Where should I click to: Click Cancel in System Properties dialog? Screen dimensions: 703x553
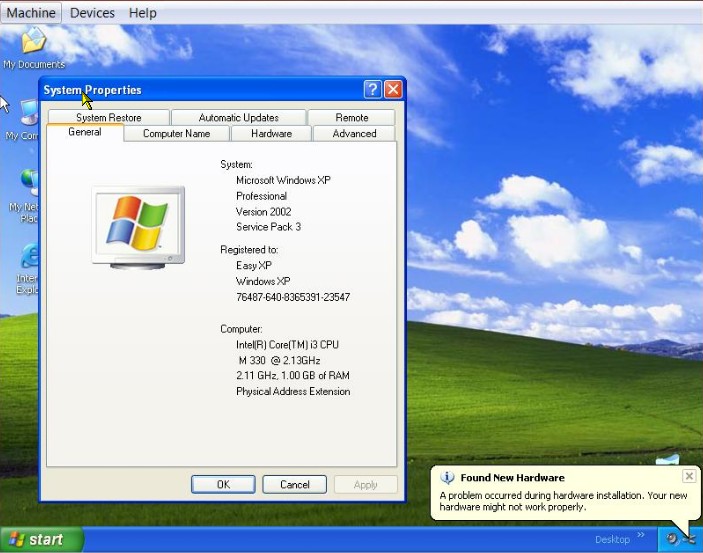[294, 484]
